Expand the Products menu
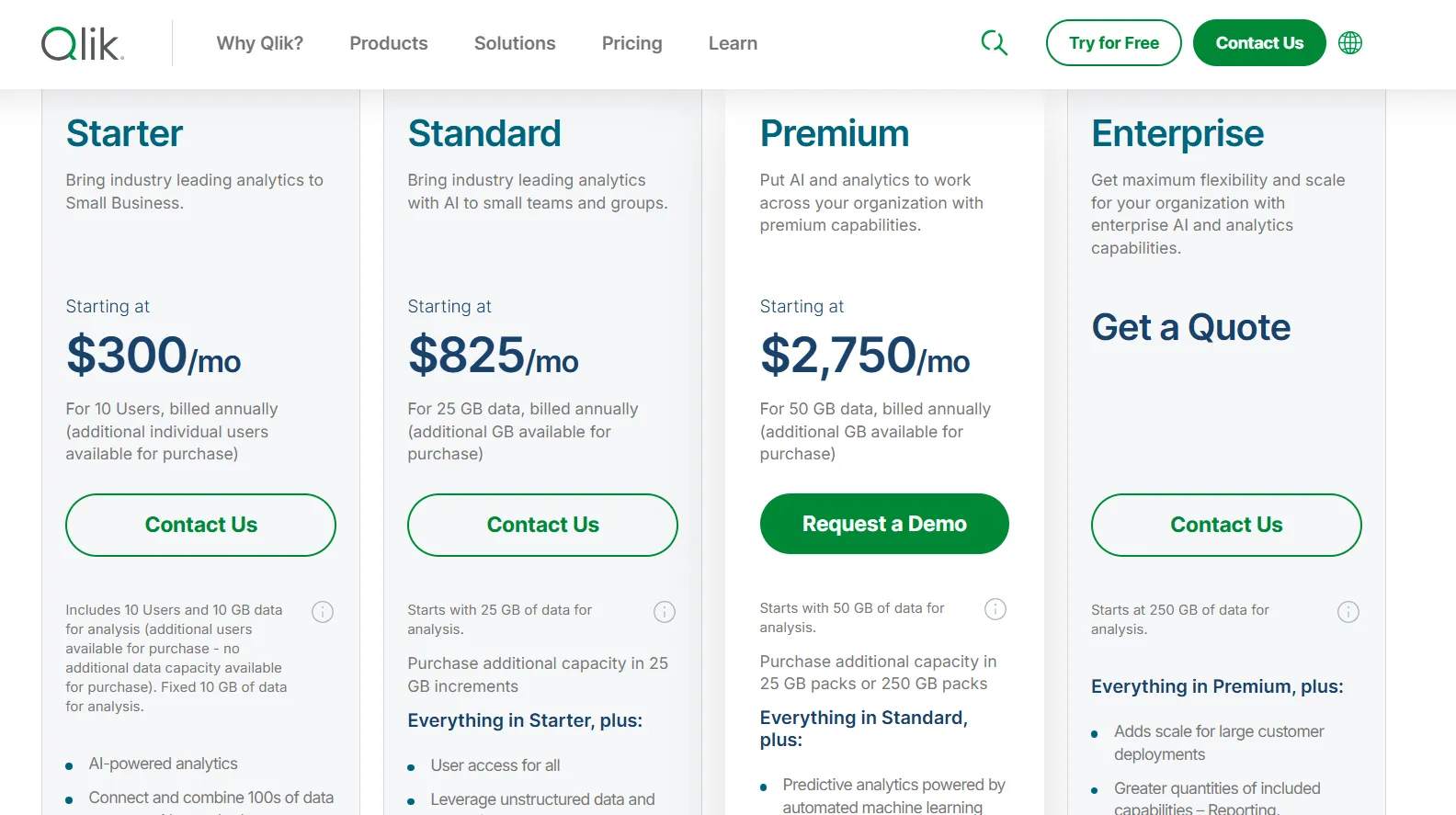This screenshot has width=1456, height=815. (x=389, y=43)
